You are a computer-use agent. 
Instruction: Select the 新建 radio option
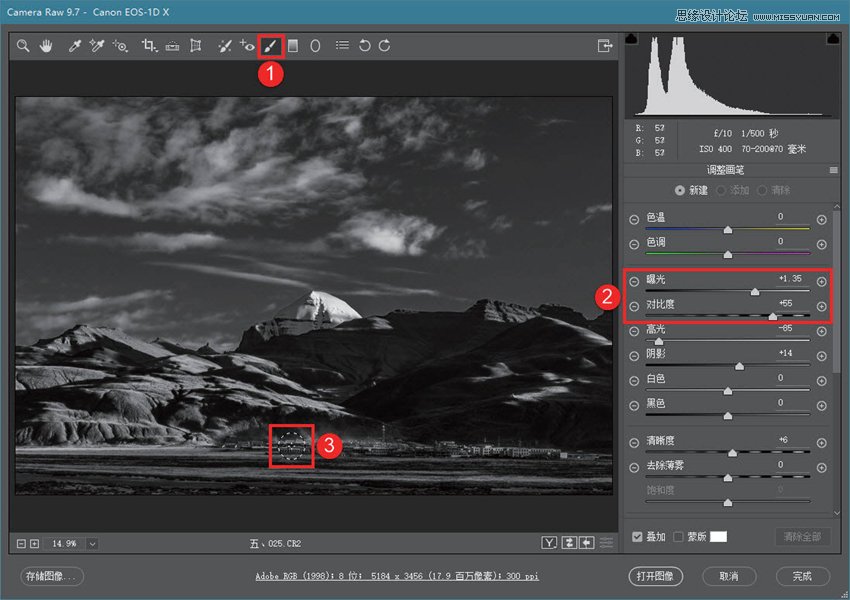tap(679, 190)
